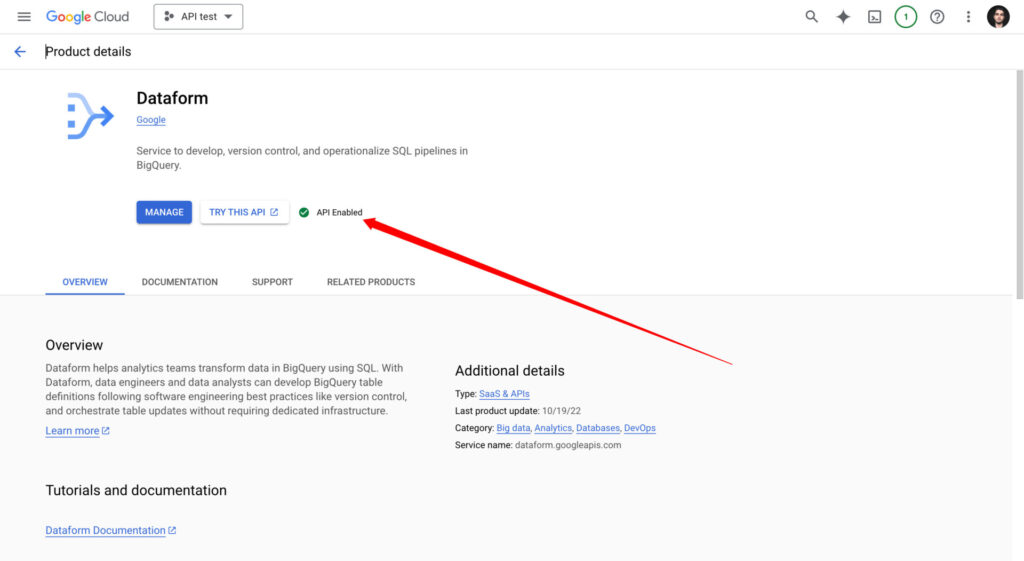Image resolution: width=1024 pixels, height=561 pixels.
Task: Activate Cloud Shell terminal icon
Action: pos(874,17)
